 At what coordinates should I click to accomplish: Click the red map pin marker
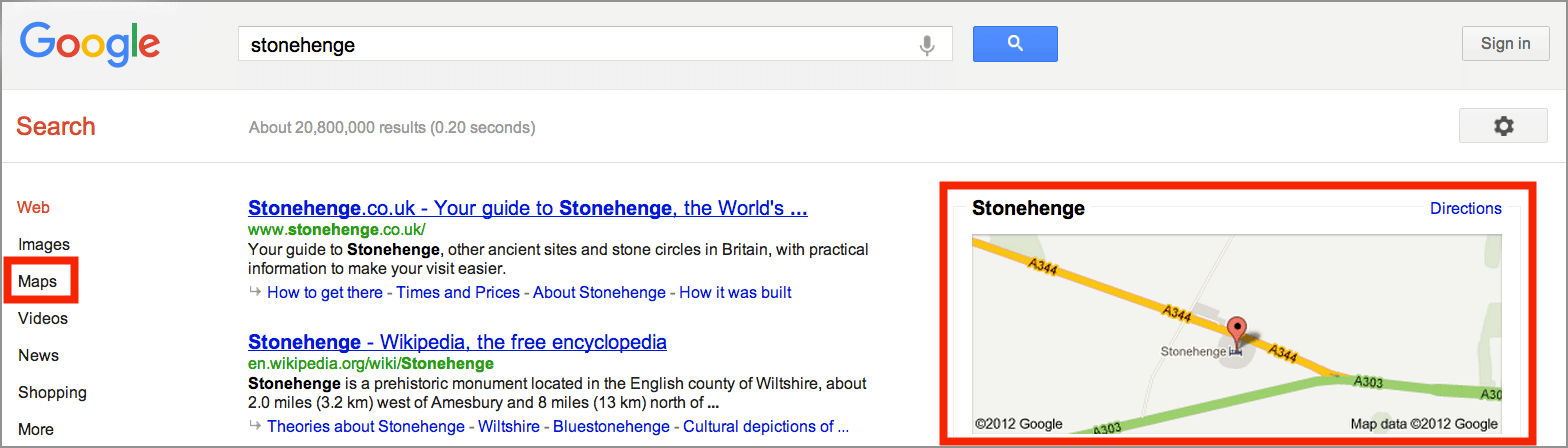click(1238, 331)
